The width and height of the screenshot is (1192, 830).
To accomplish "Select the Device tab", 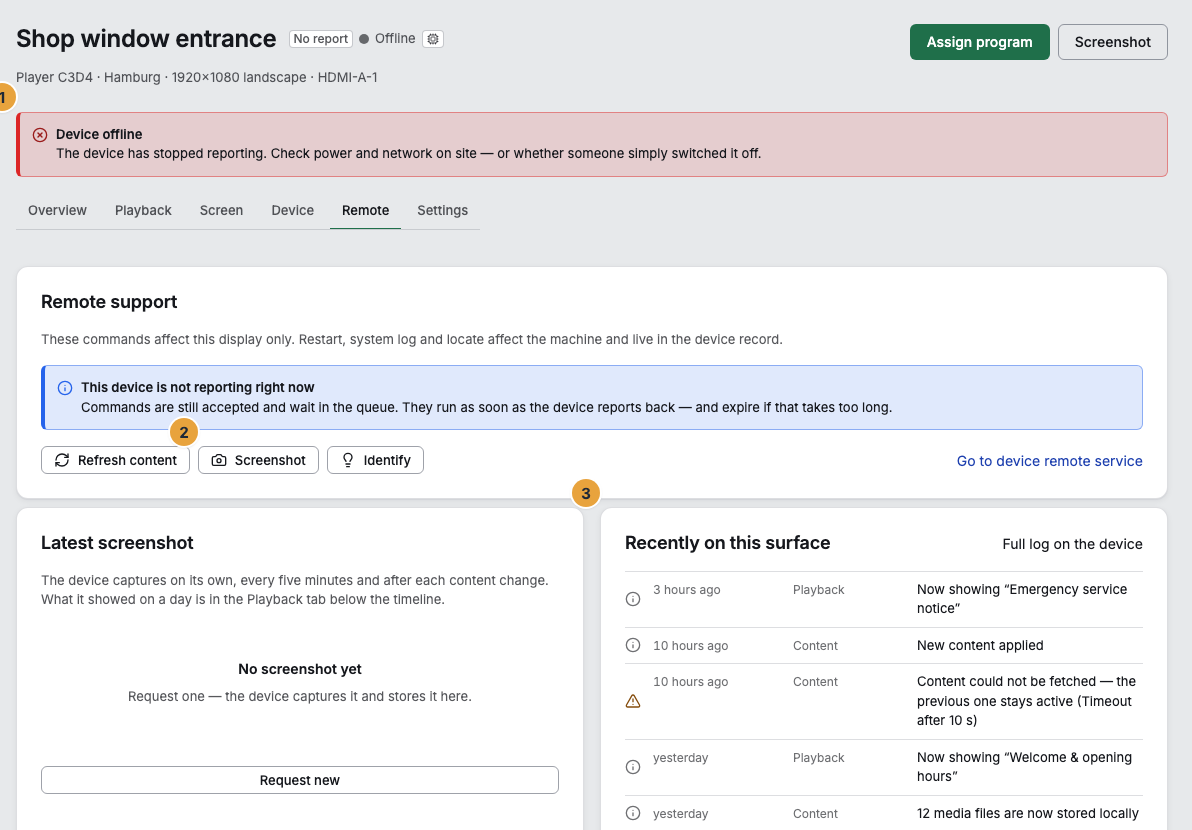I will point(293,211).
